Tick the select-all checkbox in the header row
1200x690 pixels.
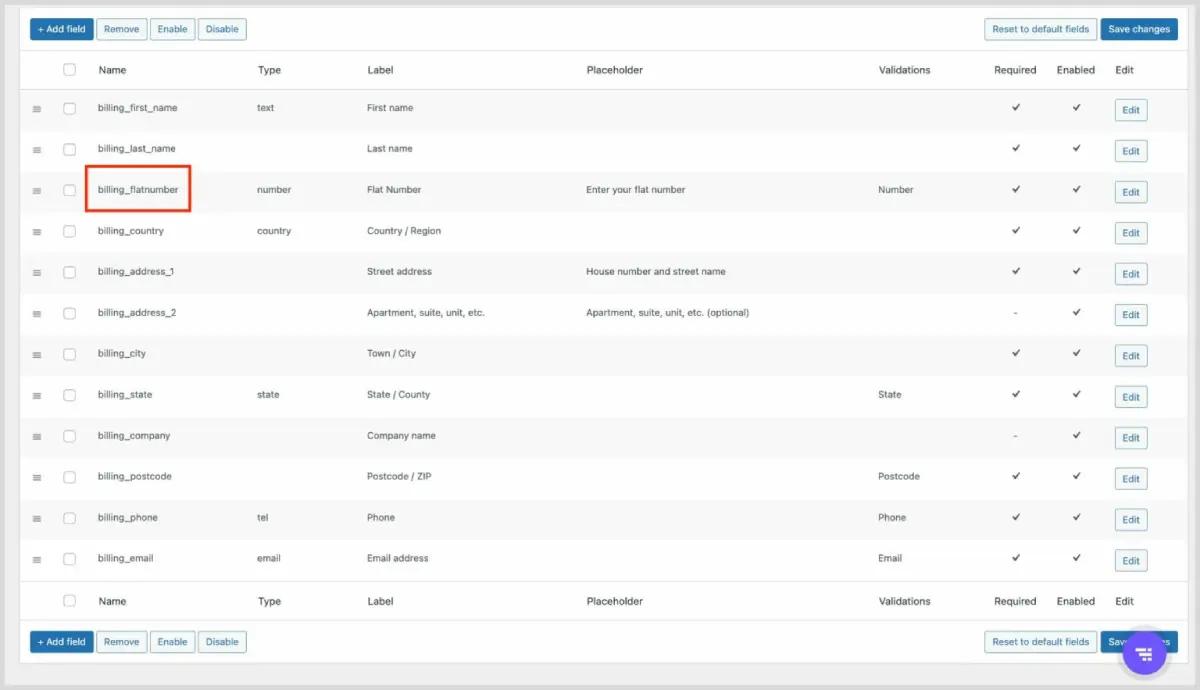pos(69,70)
